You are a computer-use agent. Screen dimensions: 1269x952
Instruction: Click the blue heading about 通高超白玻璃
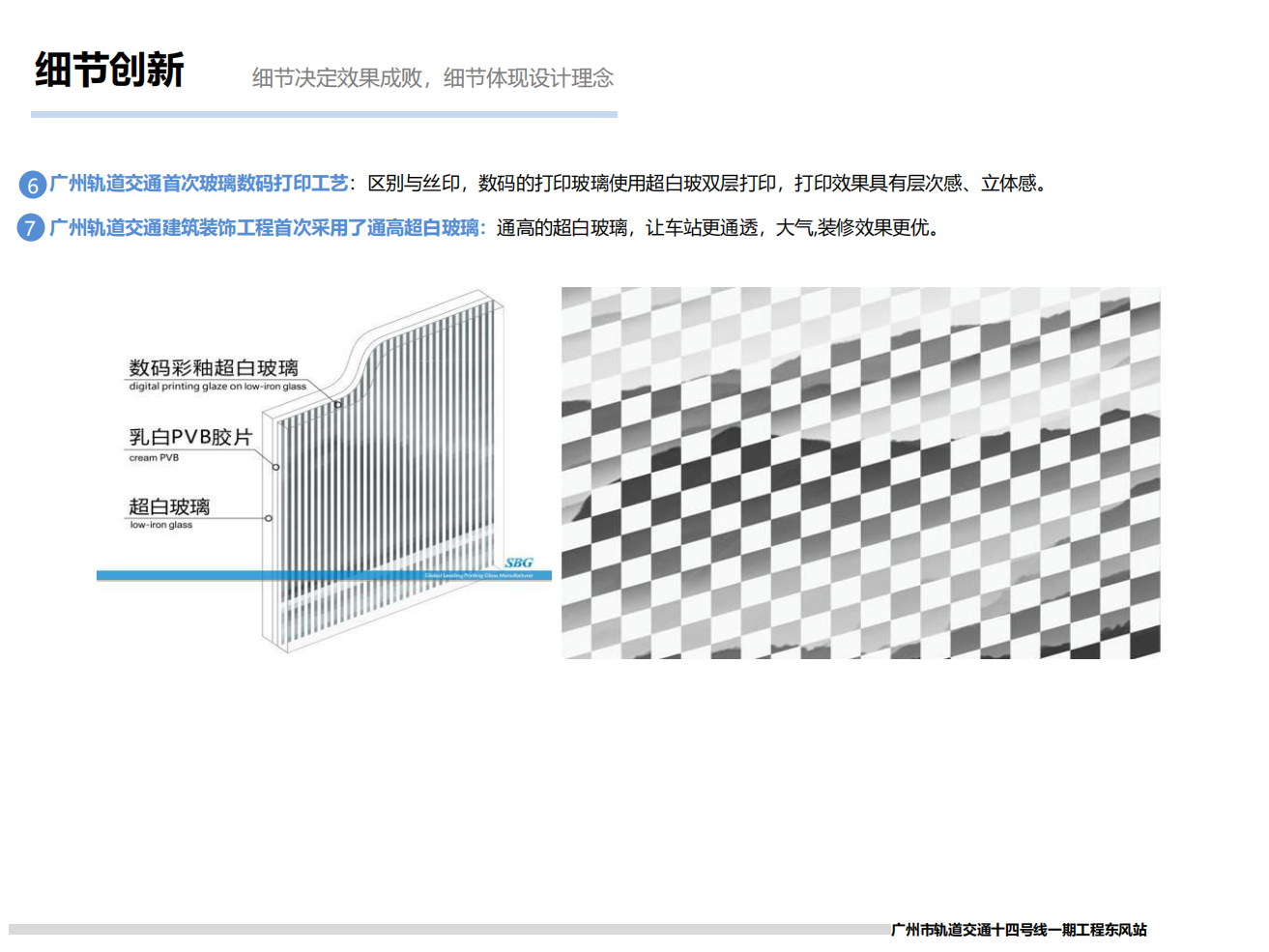(264, 228)
